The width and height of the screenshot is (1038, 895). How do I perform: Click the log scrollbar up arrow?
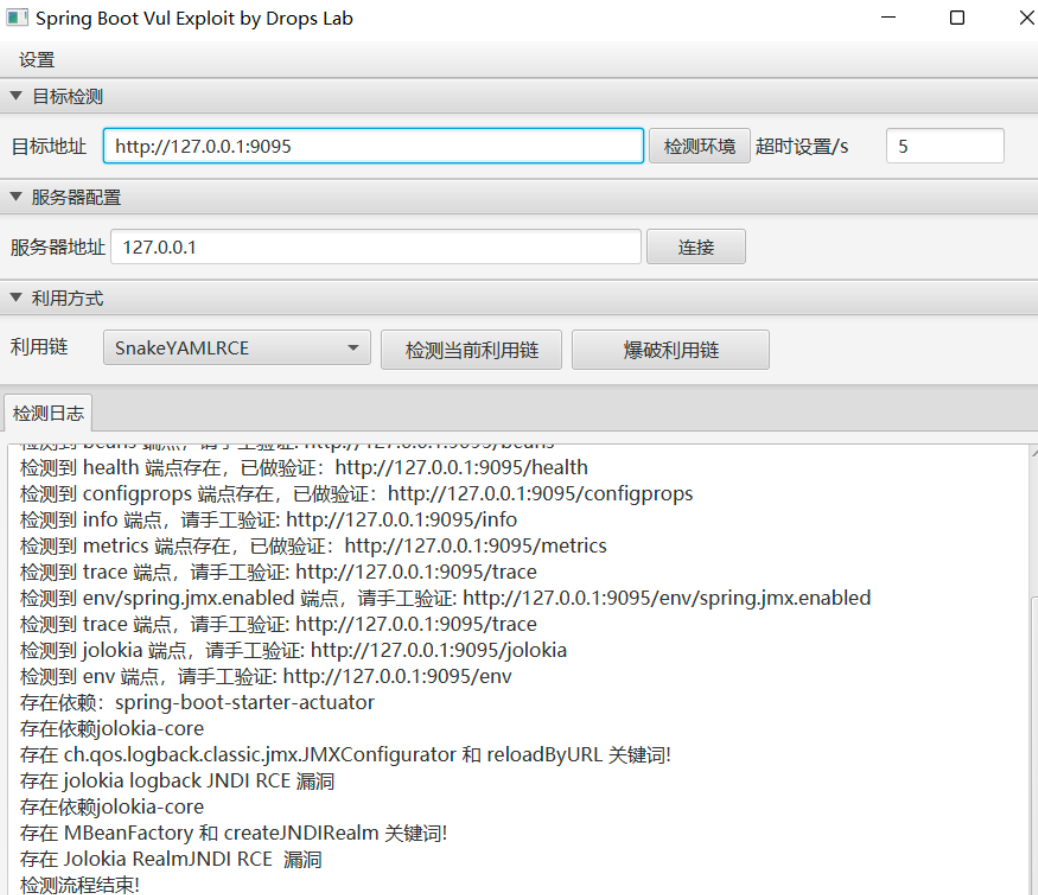(x=1034, y=453)
